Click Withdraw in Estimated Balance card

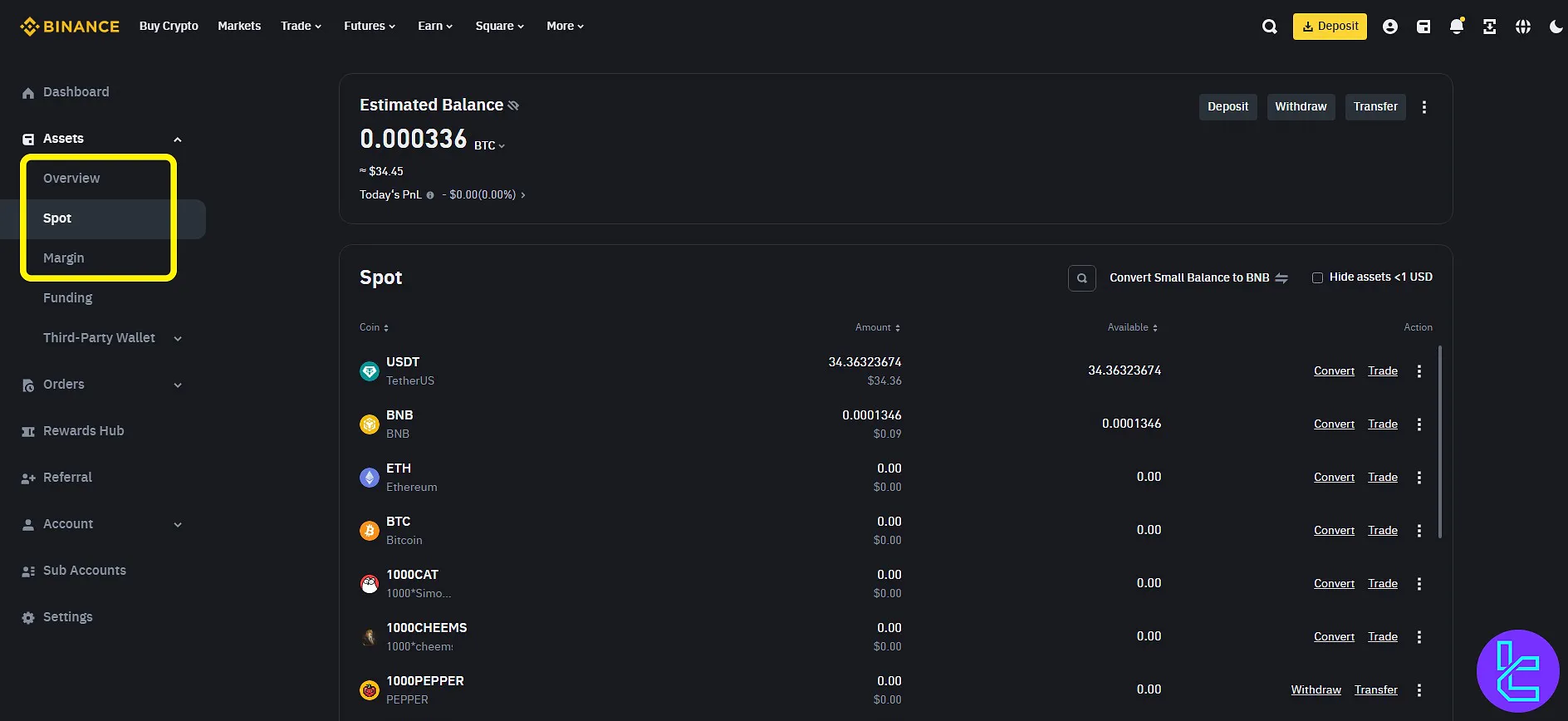pos(1301,107)
